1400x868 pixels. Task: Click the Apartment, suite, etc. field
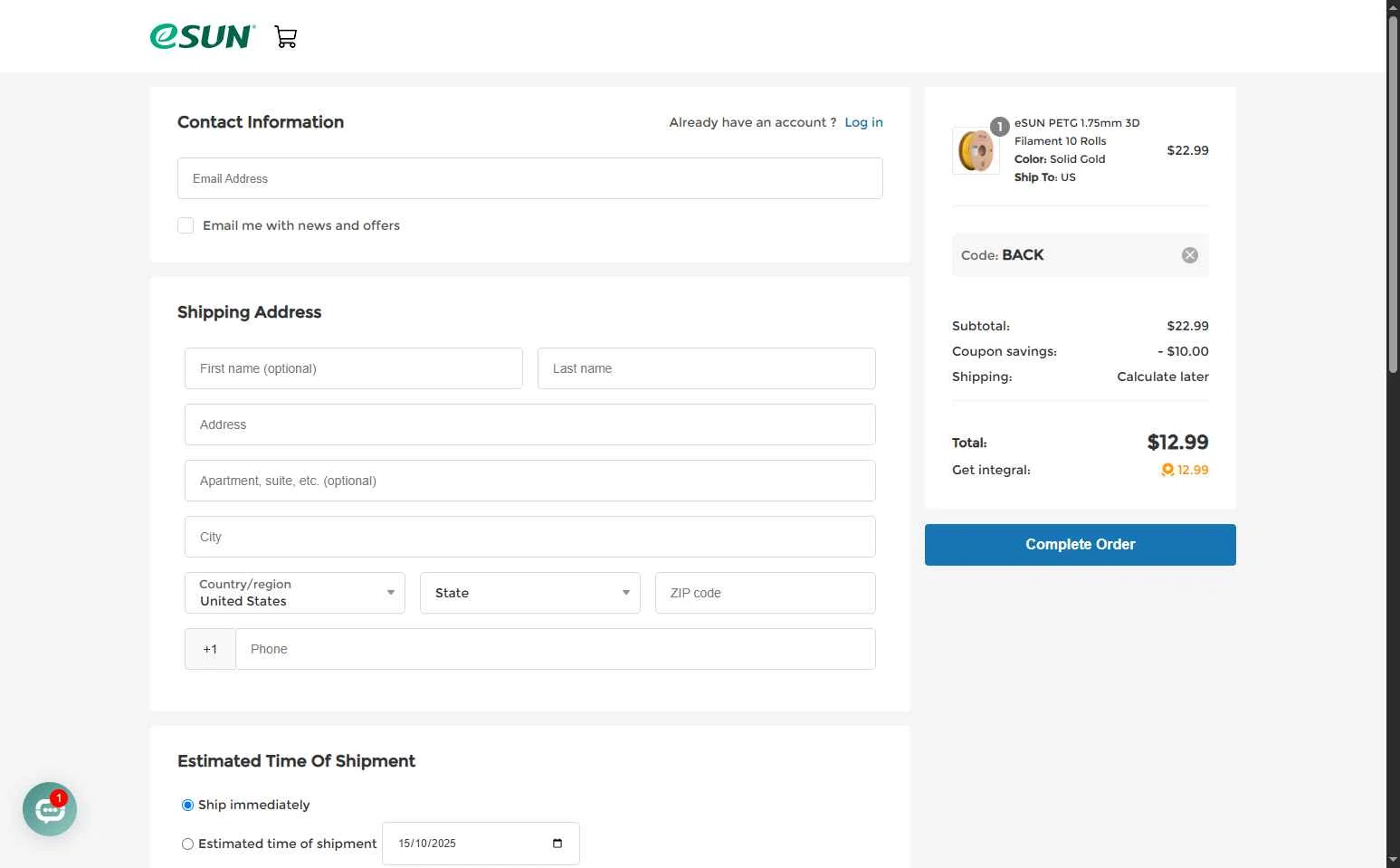tap(530, 481)
